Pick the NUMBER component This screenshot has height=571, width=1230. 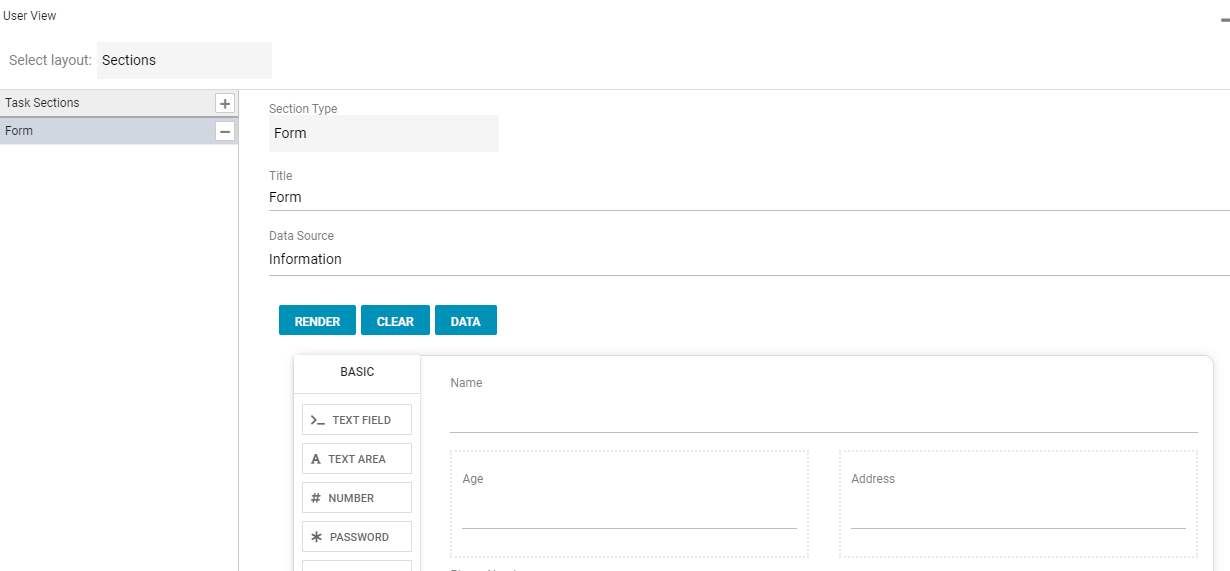pyautogui.click(x=357, y=498)
